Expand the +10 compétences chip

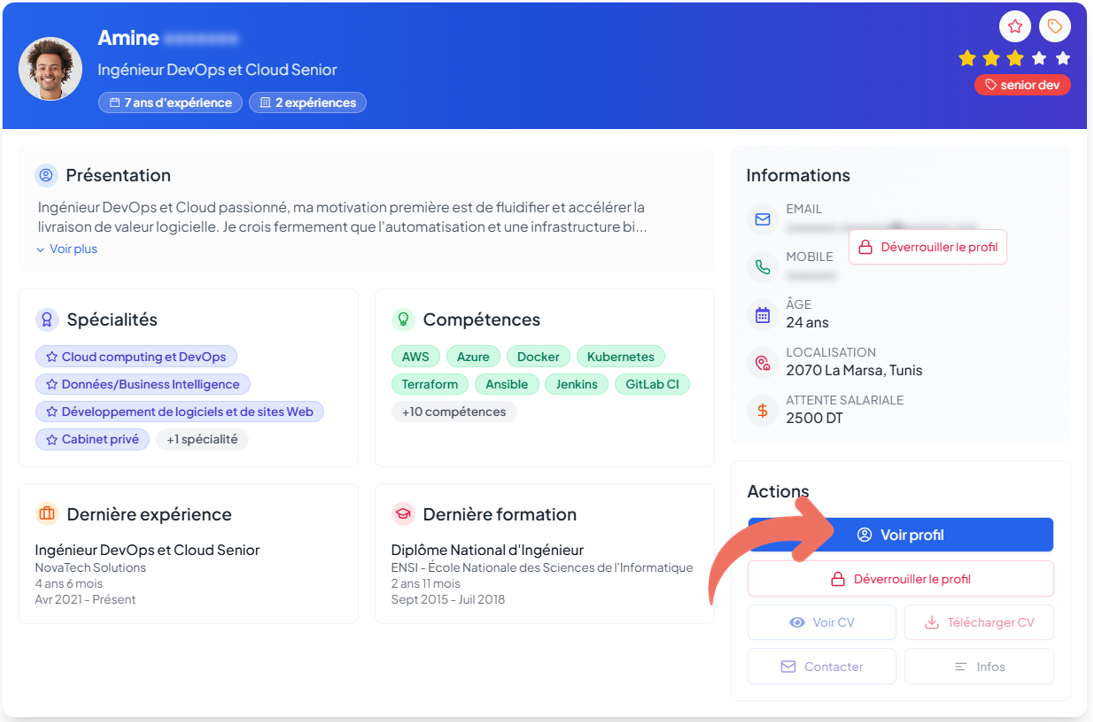pyautogui.click(x=453, y=412)
